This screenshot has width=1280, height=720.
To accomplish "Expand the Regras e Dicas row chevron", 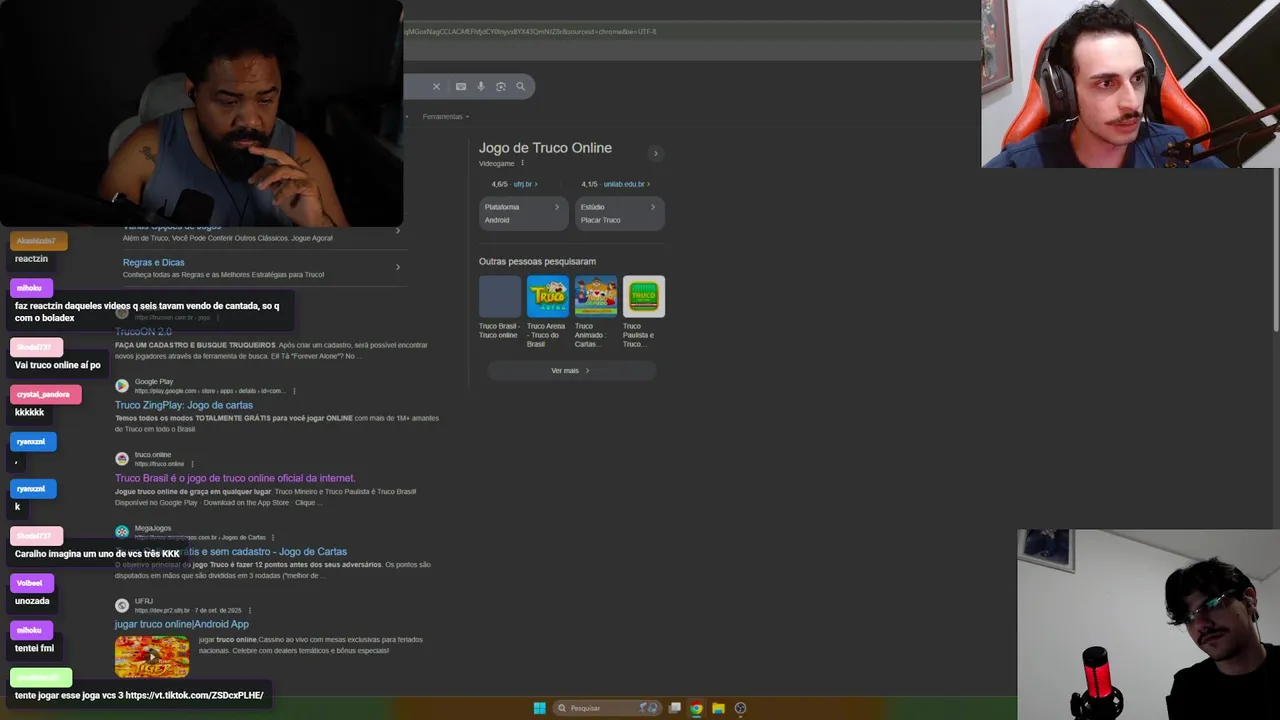I will point(398,267).
